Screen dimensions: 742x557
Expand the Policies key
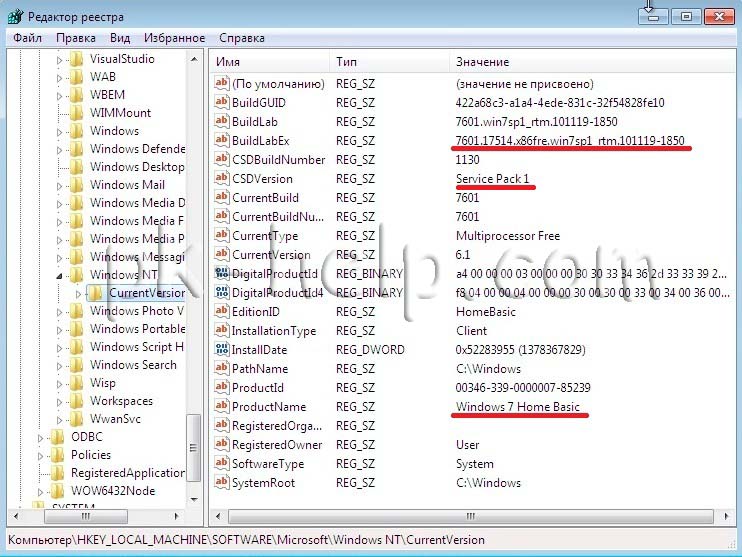[x=40, y=456]
